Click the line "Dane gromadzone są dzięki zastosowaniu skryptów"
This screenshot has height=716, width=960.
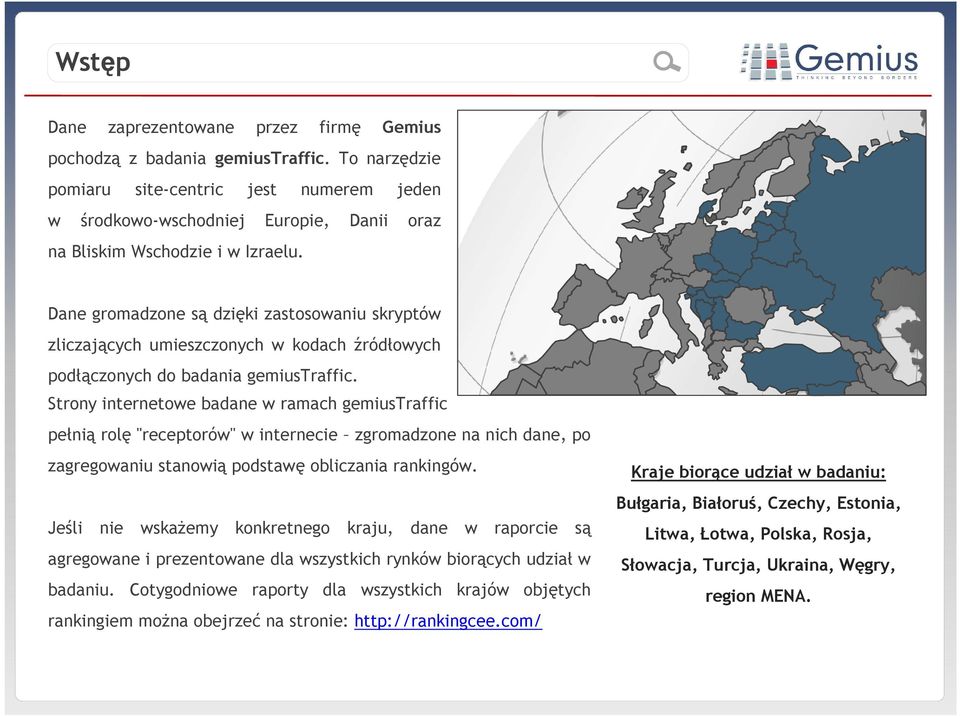(x=244, y=314)
